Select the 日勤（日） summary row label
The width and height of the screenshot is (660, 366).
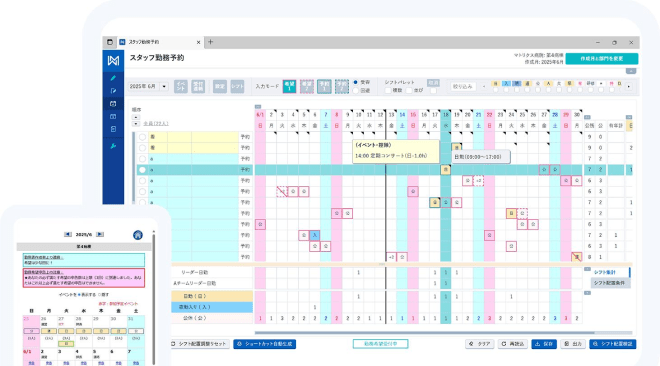212,296
